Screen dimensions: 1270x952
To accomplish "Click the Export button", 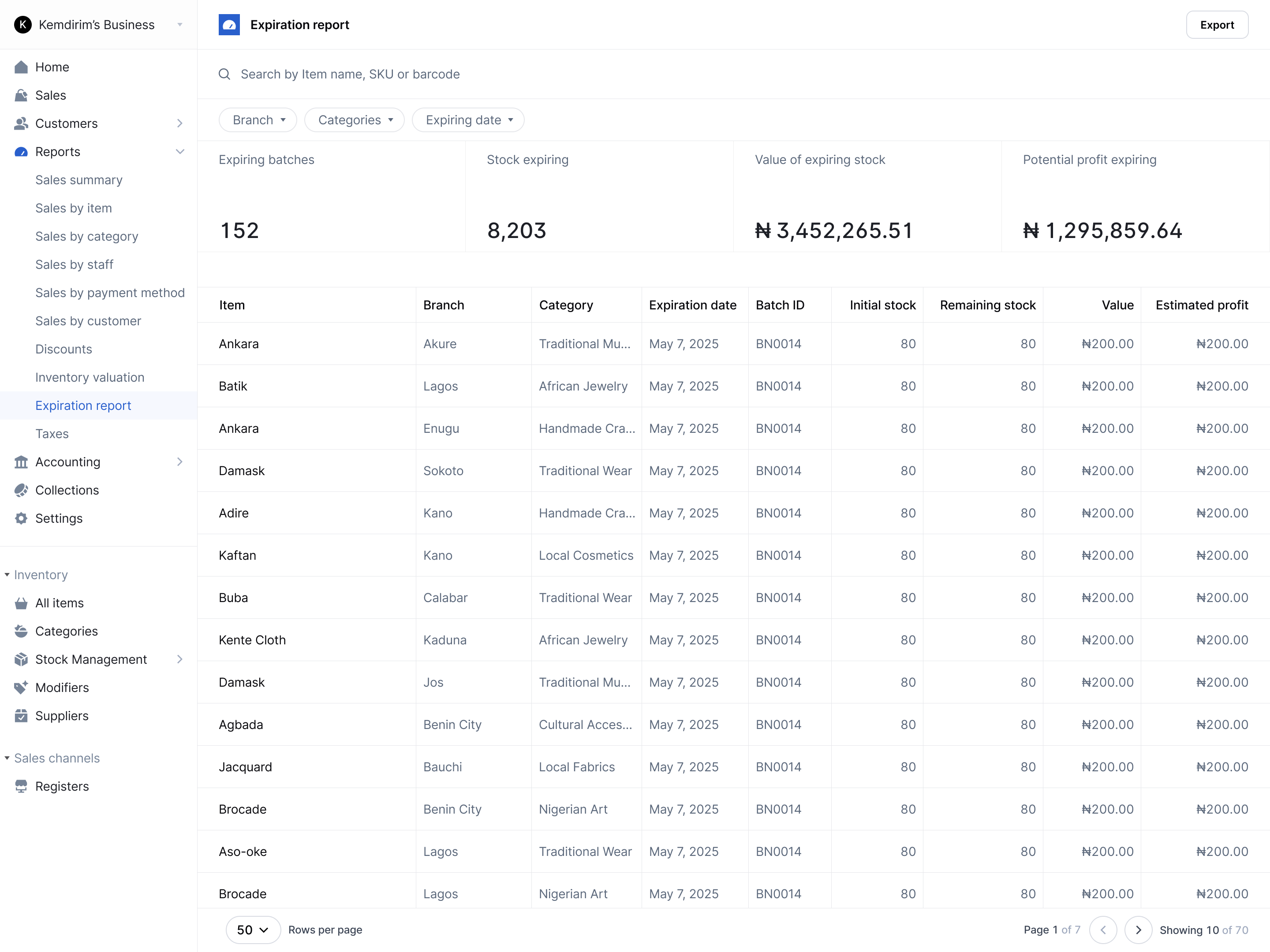I will click(x=1217, y=25).
